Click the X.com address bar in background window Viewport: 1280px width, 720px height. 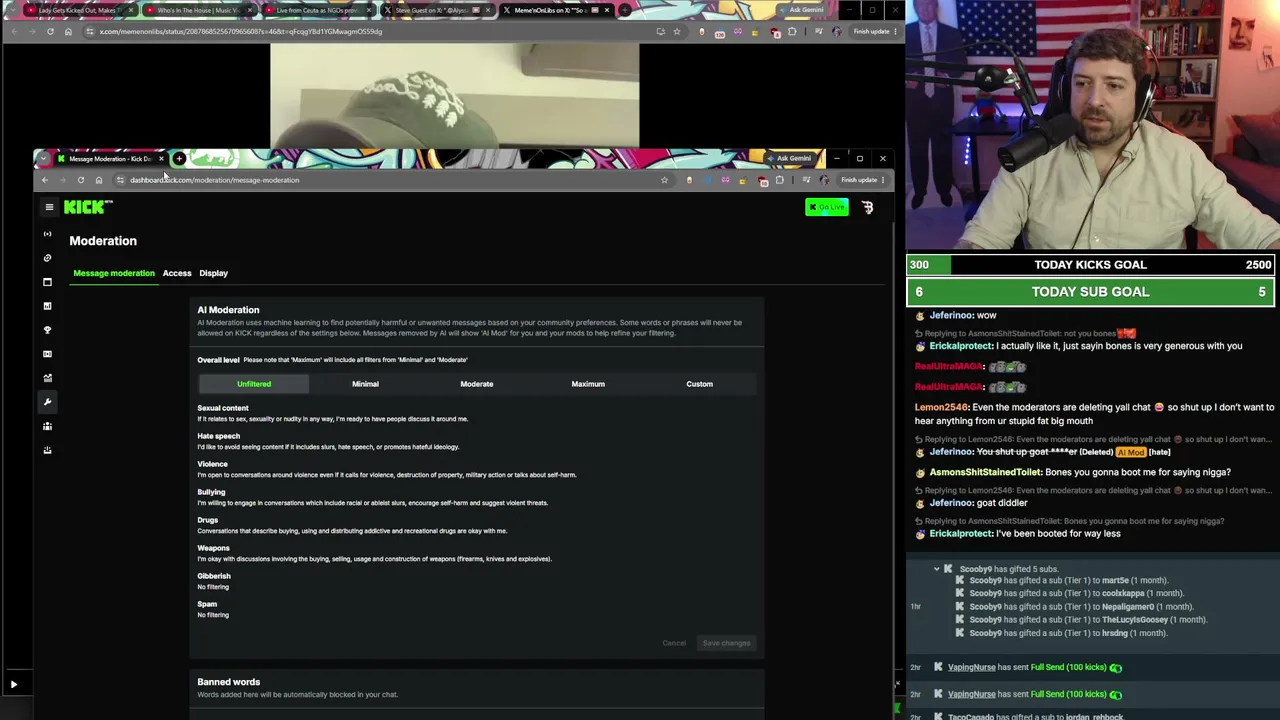[370, 32]
